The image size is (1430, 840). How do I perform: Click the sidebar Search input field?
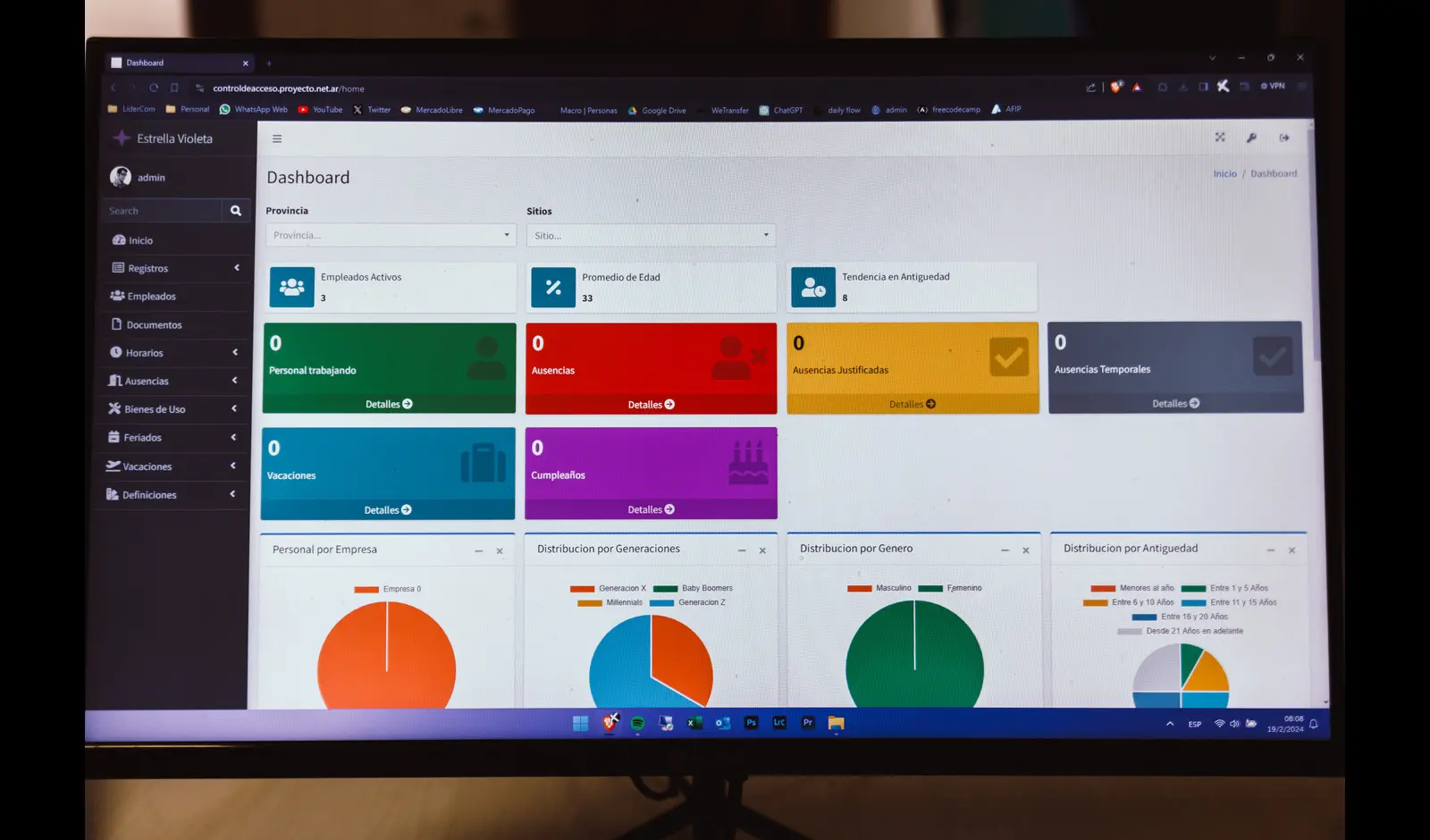(161, 211)
